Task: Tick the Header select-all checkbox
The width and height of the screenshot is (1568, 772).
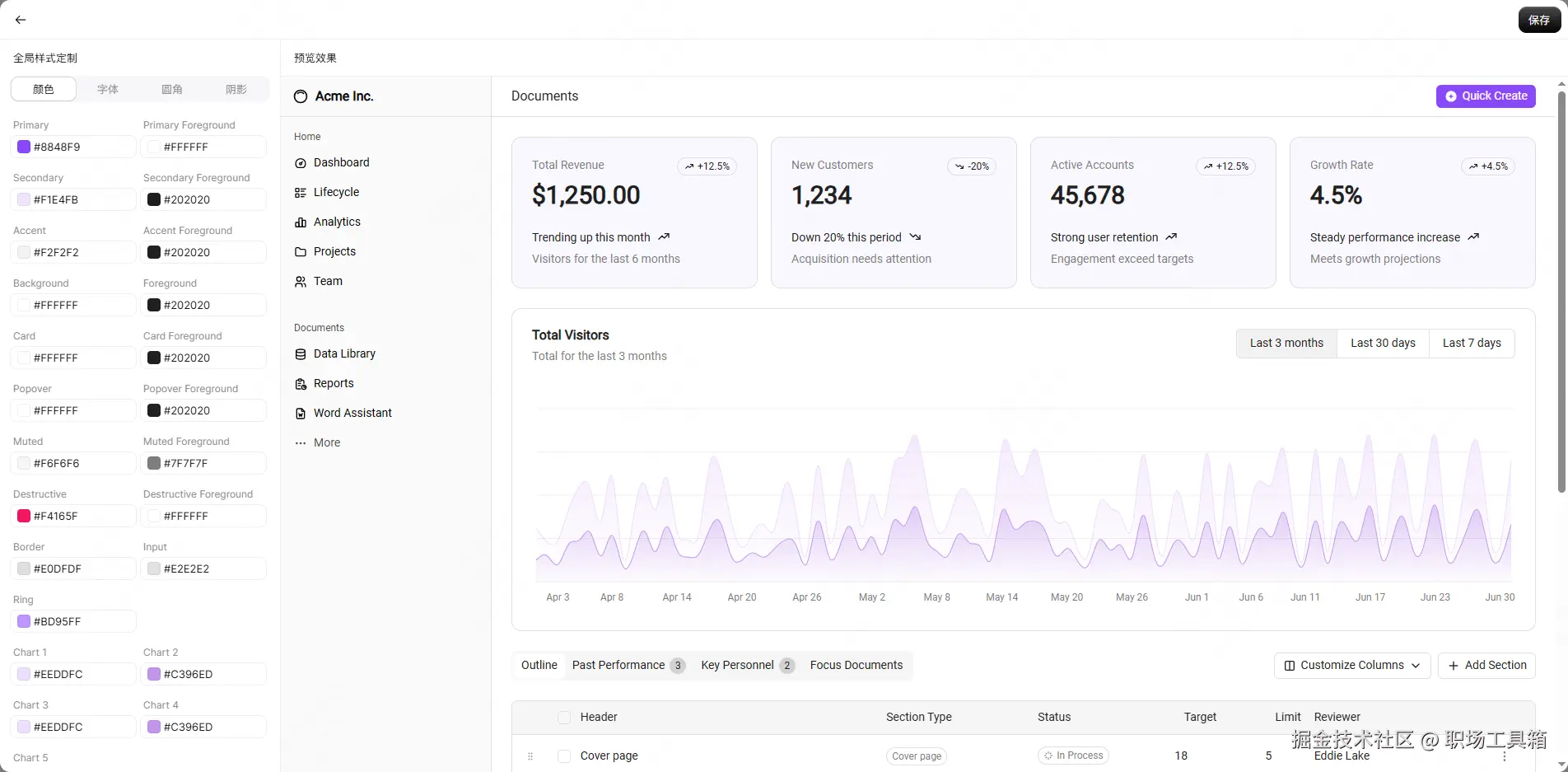Action: (x=564, y=718)
